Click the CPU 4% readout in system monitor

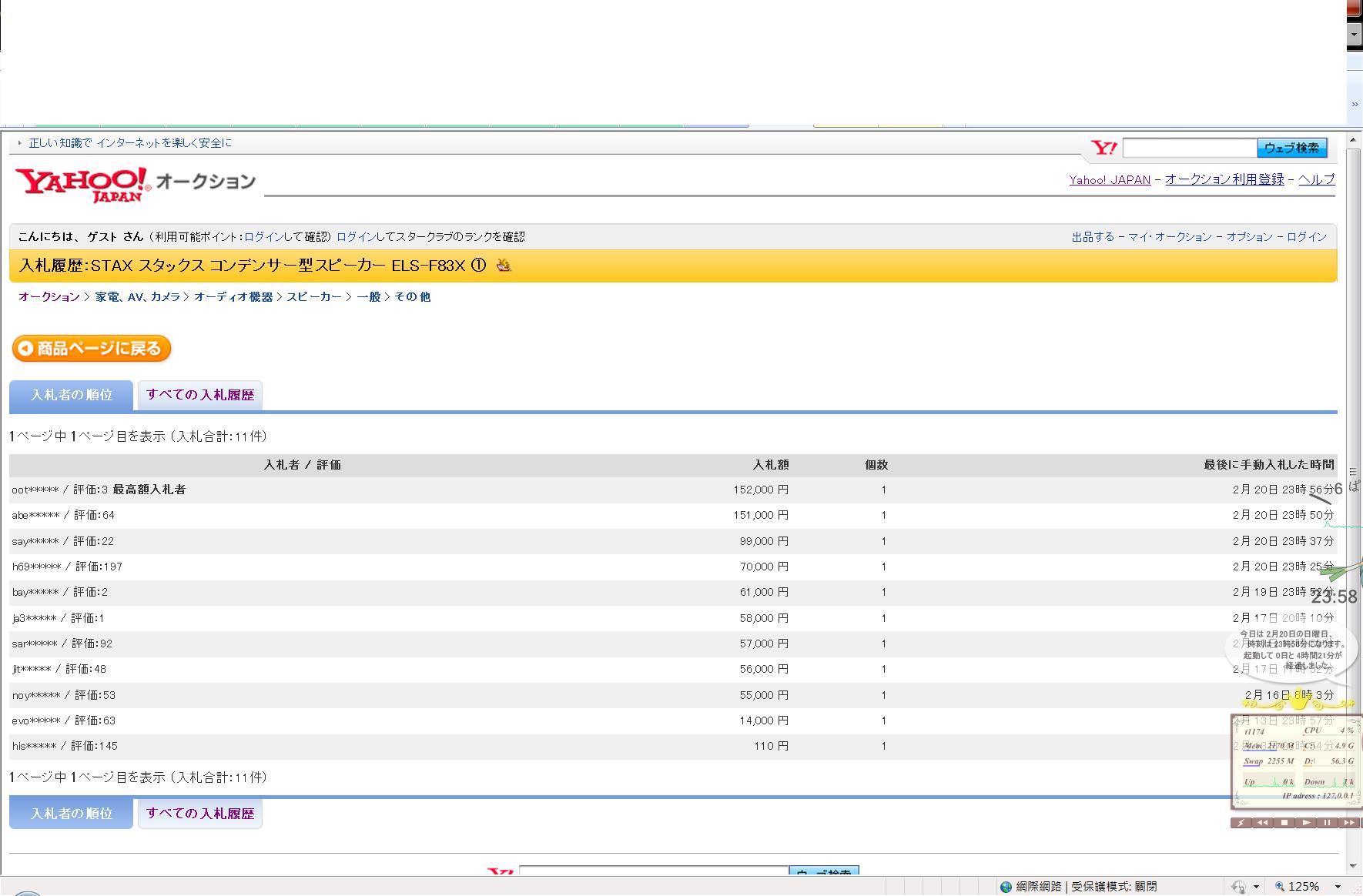(1328, 731)
